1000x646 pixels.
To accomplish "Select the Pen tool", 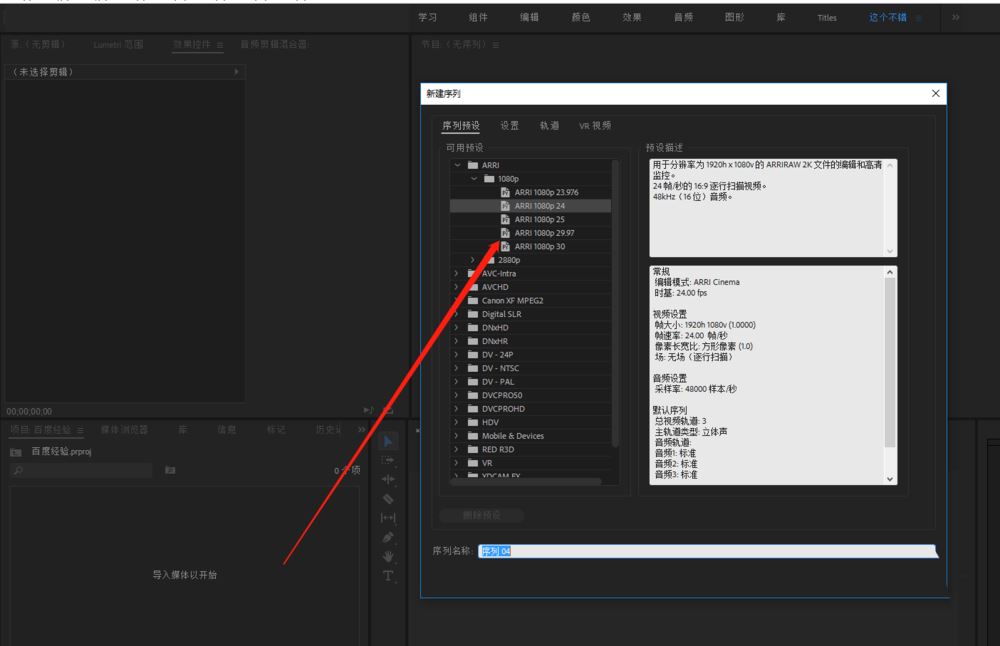I will pos(389,537).
